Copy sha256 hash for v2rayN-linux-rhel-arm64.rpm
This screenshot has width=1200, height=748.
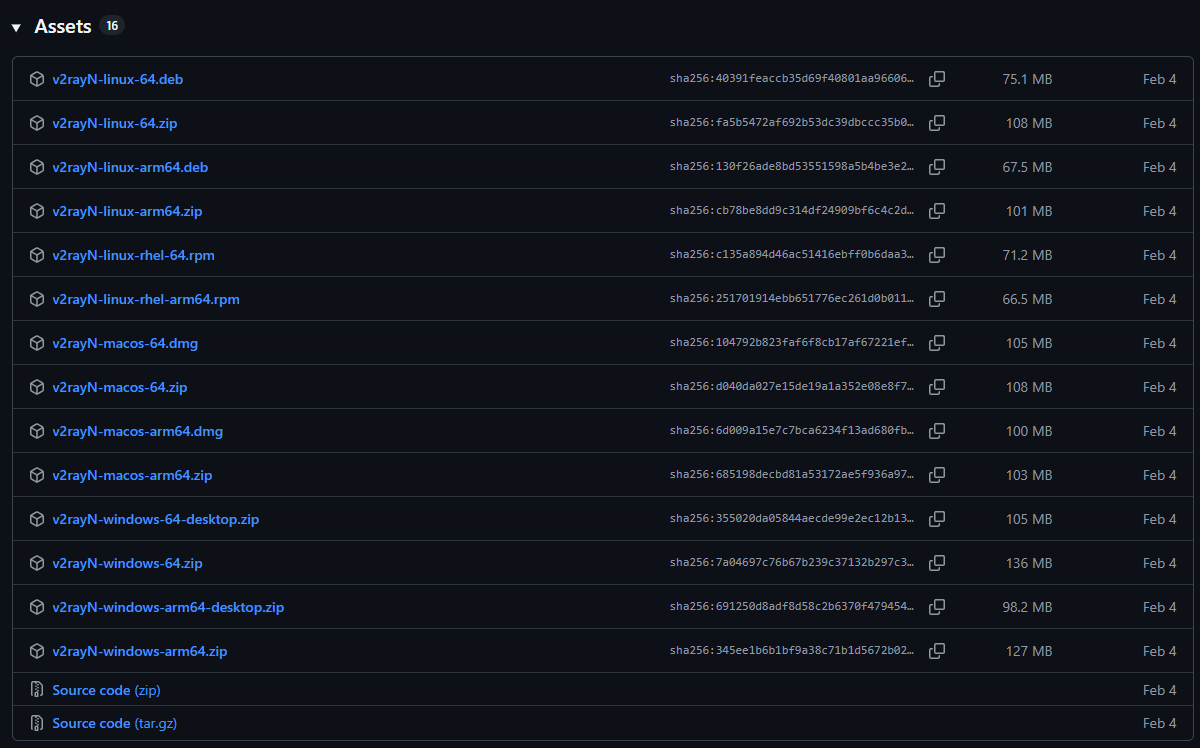[x=937, y=299]
